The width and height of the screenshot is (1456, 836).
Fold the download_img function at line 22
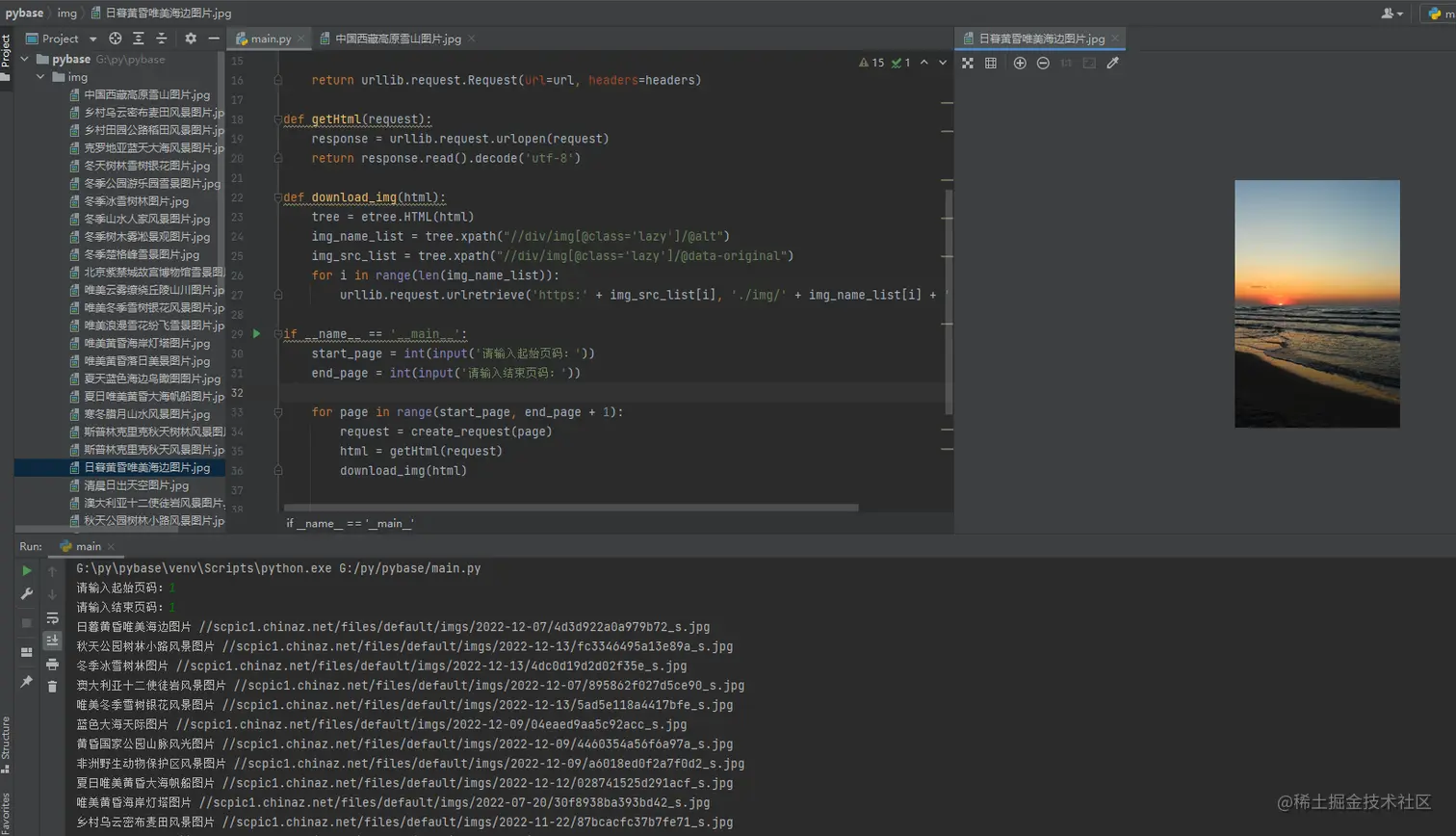pyautogui.click(x=277, y=197)
